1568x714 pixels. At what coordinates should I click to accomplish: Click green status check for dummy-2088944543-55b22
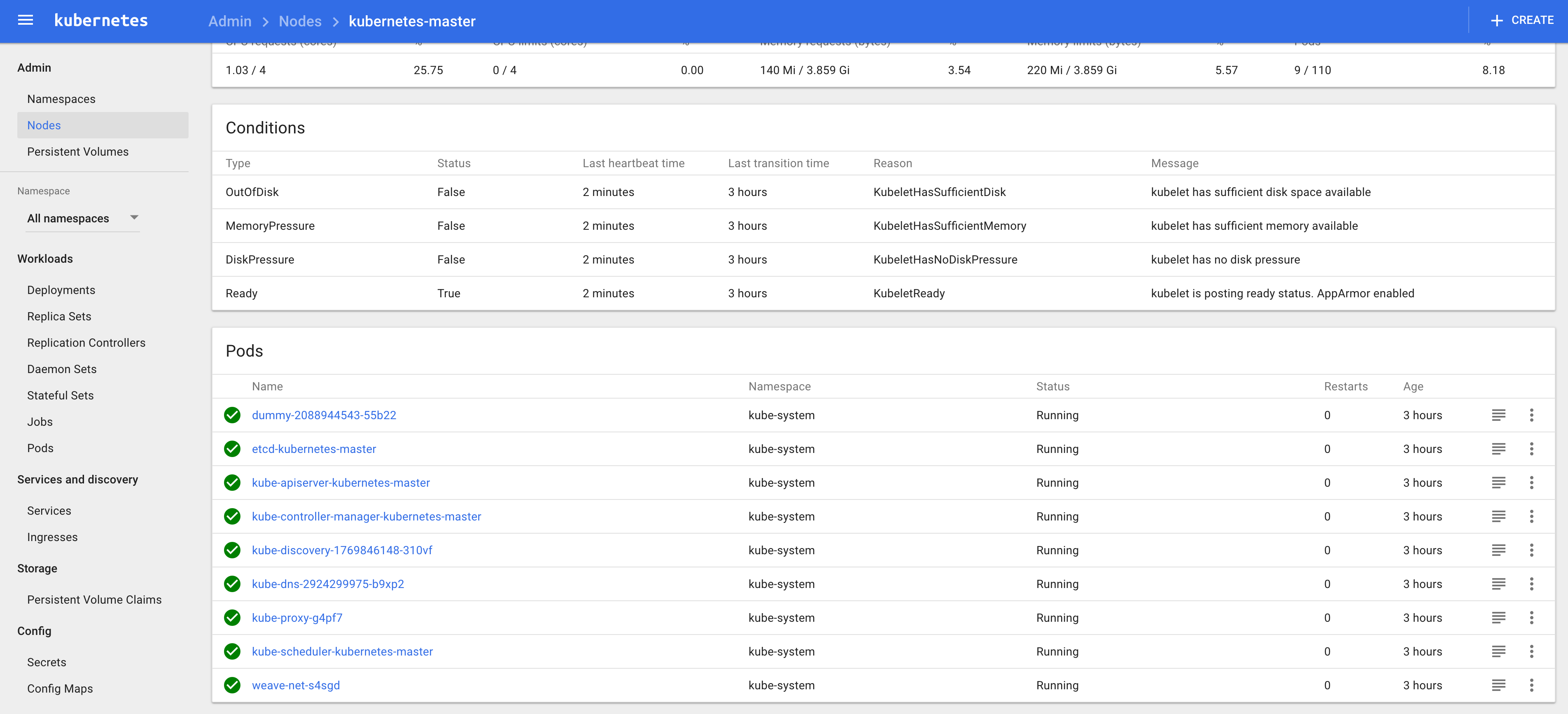click(232, 415)
